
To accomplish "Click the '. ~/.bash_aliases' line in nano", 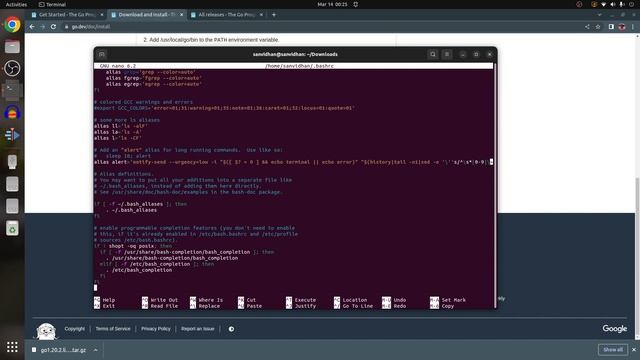I will [131, 210].
